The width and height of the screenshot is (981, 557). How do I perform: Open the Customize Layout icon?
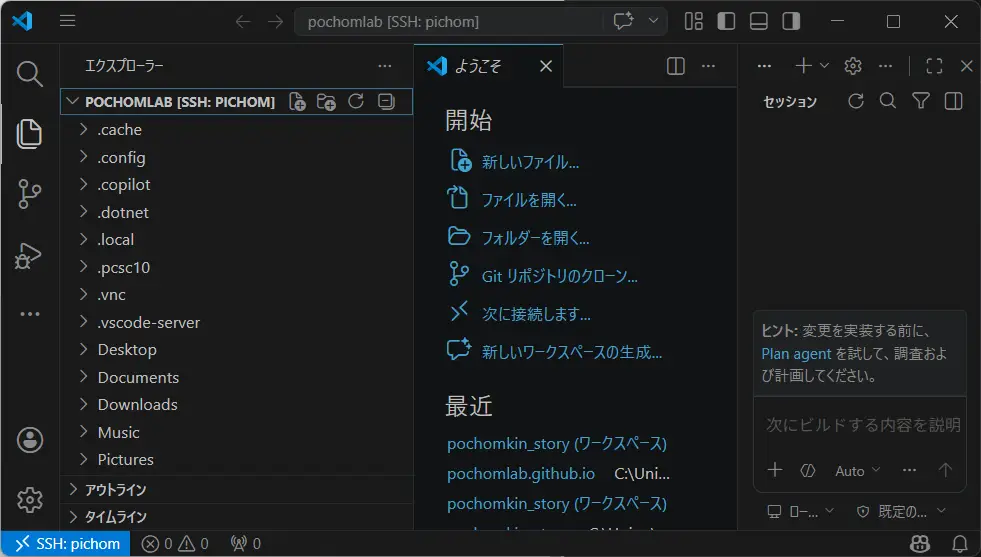click(693, 21)
